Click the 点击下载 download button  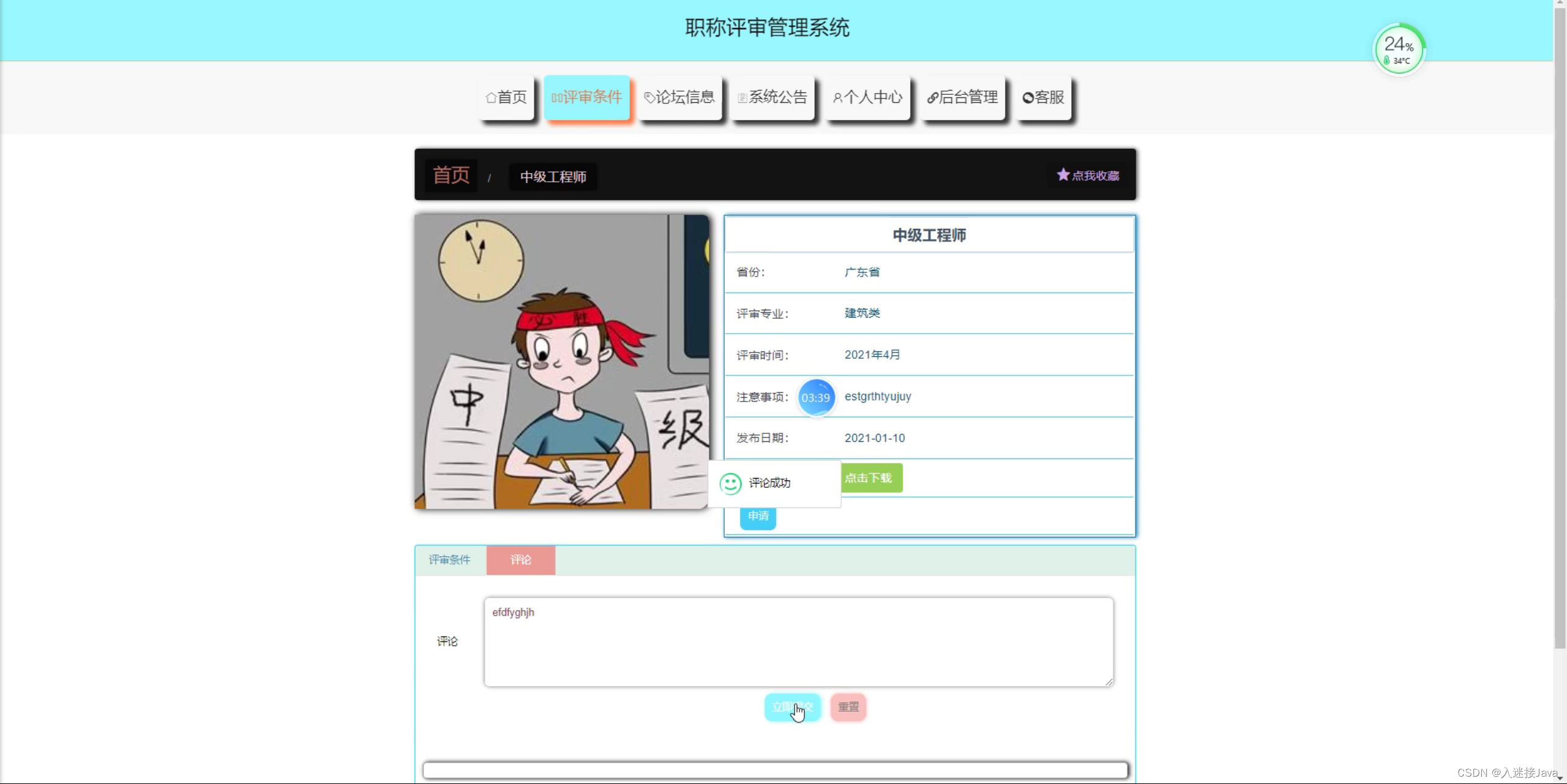click(869, 478)
